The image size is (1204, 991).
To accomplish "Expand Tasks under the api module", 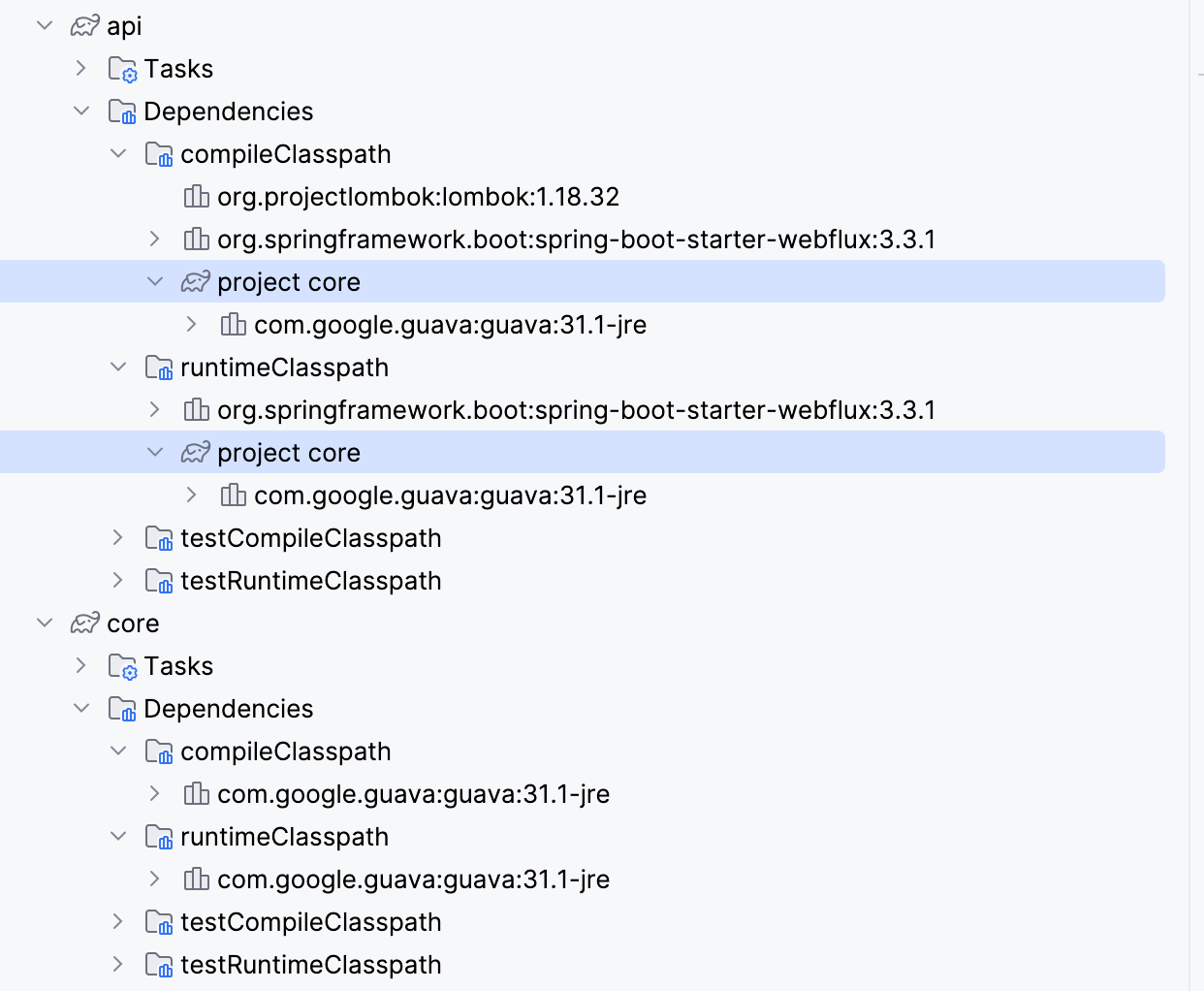I will point(81,69).
